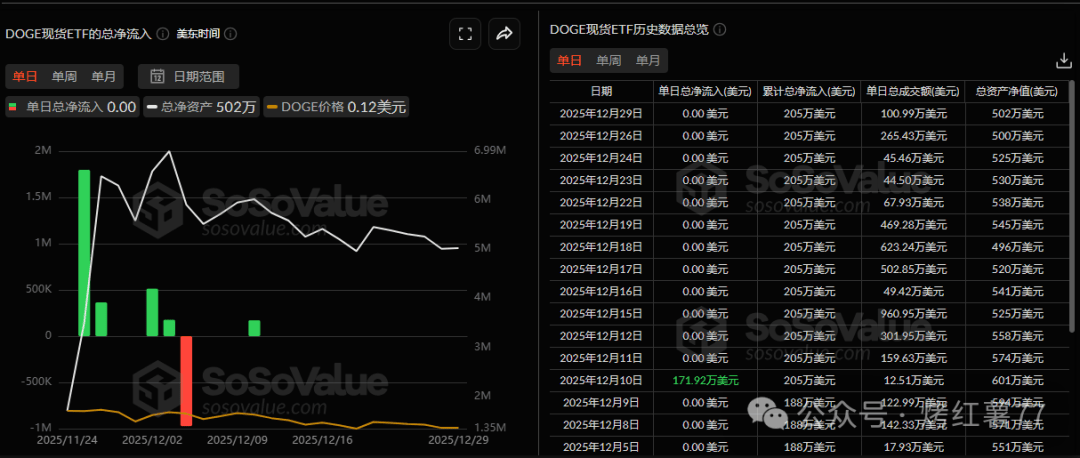The width and height of the screenshot is (1080, 458).
Task: Switch chart to 单月 view
Action: point(103,76)
